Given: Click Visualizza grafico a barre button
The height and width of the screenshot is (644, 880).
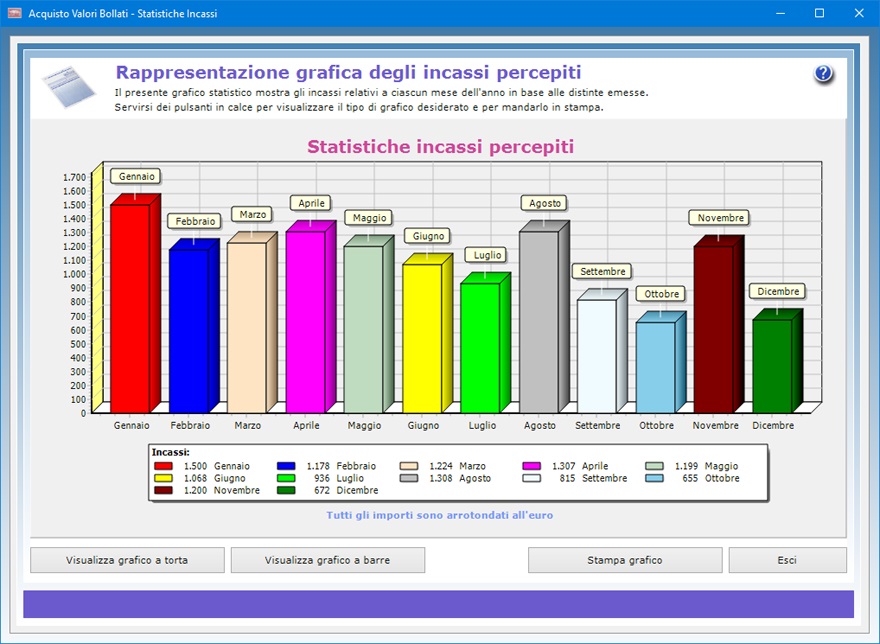Looking at the screenshot, I should [x=328, y=560].
